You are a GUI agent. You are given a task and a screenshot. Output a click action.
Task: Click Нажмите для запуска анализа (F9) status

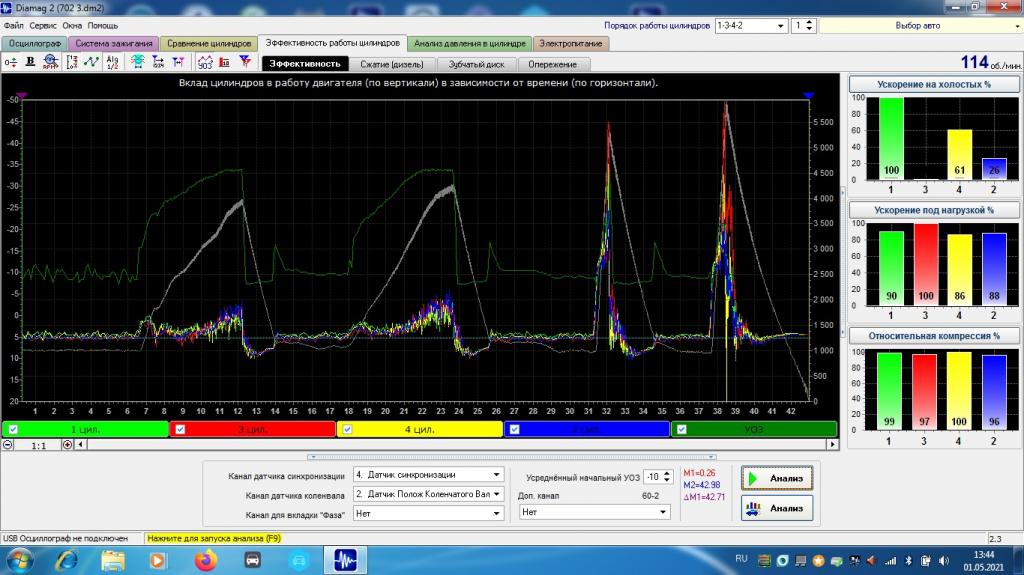[214, 538]
